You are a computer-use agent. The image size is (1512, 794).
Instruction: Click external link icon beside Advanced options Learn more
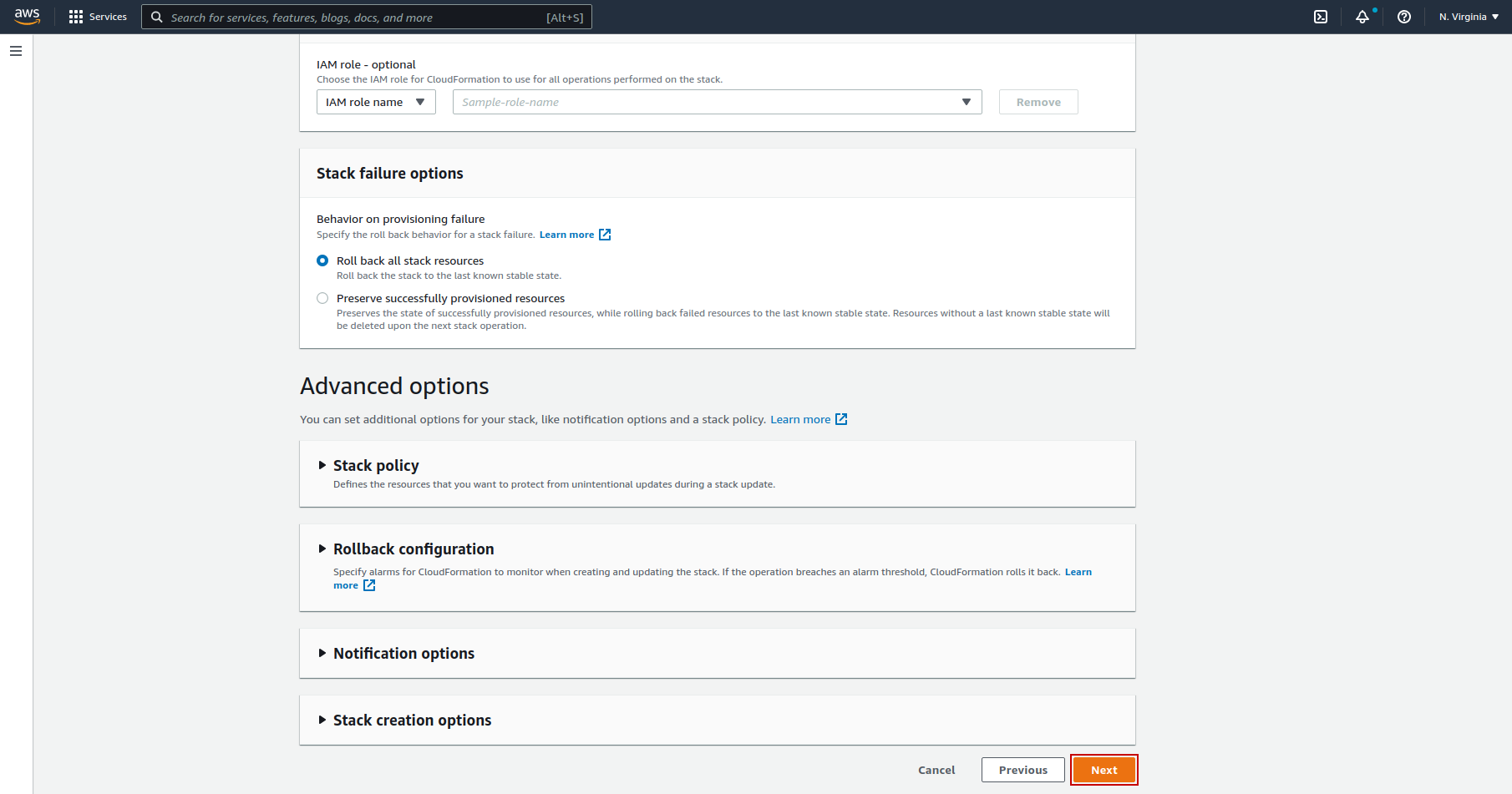[x=841, y=419]
